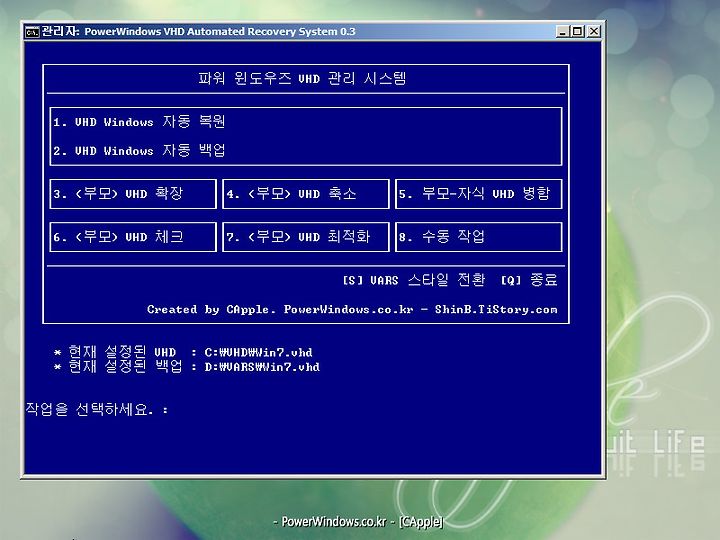Pick option 6 <부모> VHD 체크
Screen dimensions: 720x540
[133, 237]
